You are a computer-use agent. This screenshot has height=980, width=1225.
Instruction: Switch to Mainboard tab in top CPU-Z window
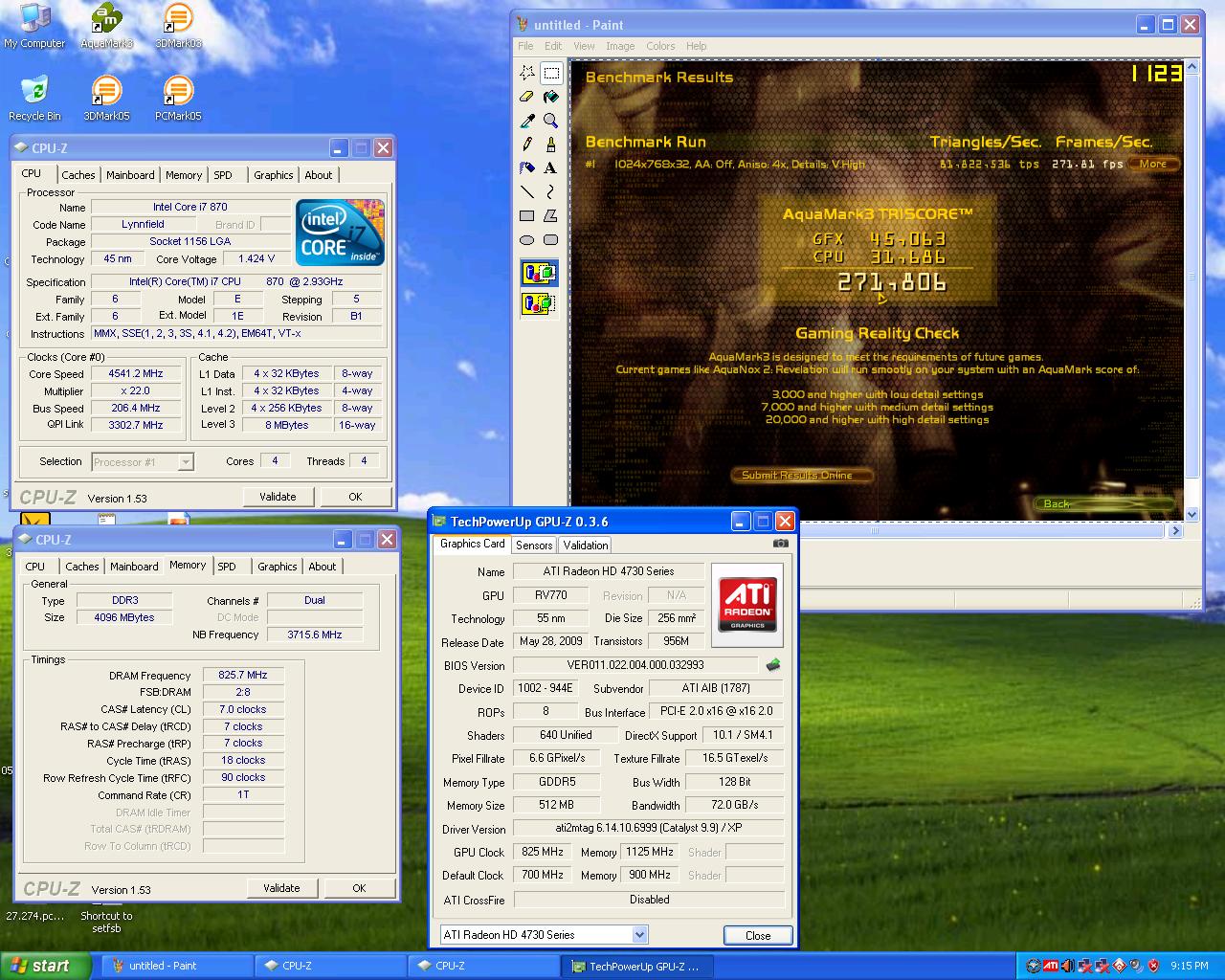coord(130,175)
